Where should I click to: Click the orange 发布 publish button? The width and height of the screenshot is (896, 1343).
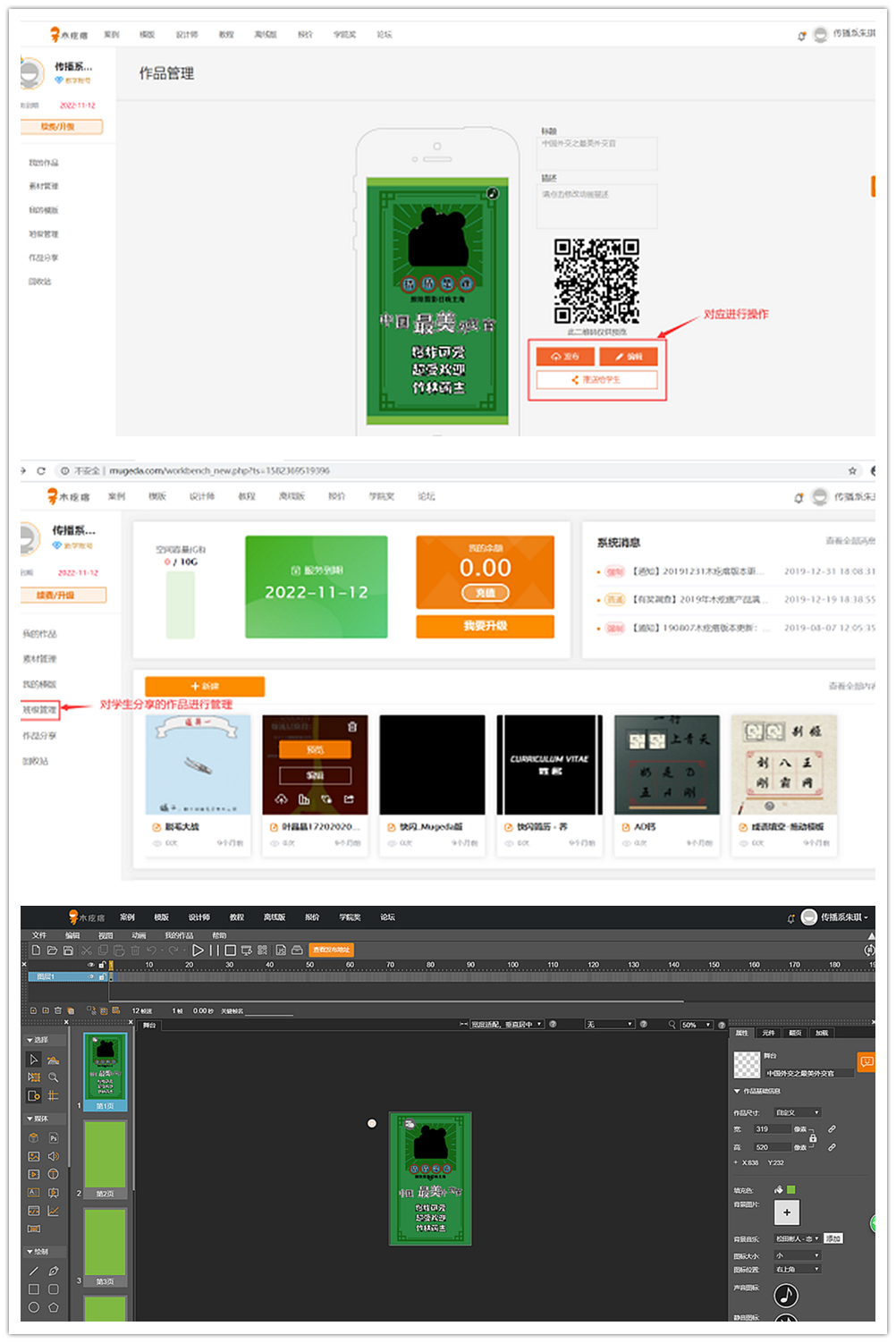pos(565,356)
